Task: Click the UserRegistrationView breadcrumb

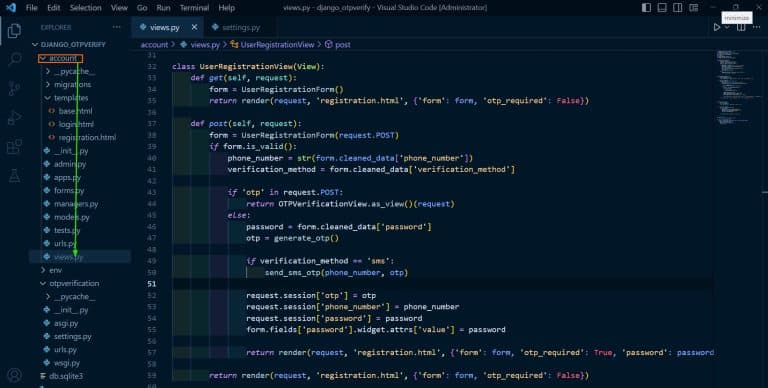Action: point(277,44)
